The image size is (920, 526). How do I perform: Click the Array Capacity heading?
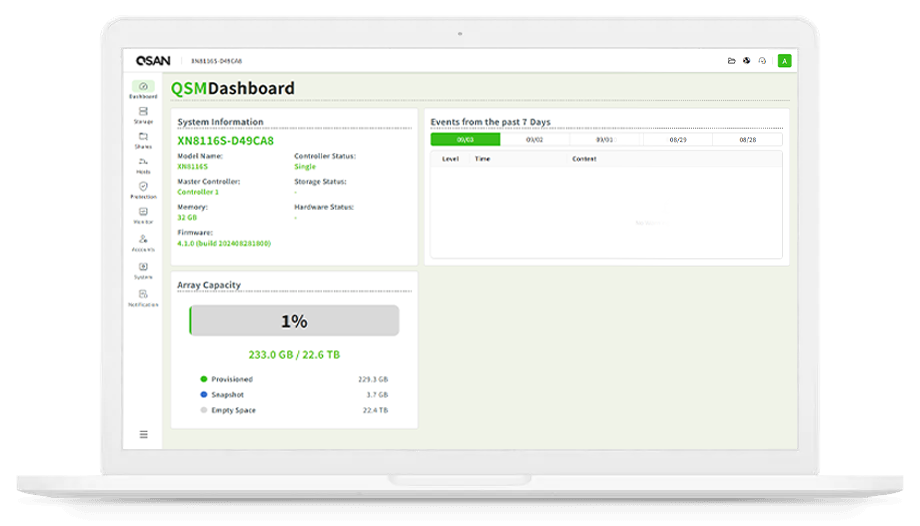[x=209, y=285]
